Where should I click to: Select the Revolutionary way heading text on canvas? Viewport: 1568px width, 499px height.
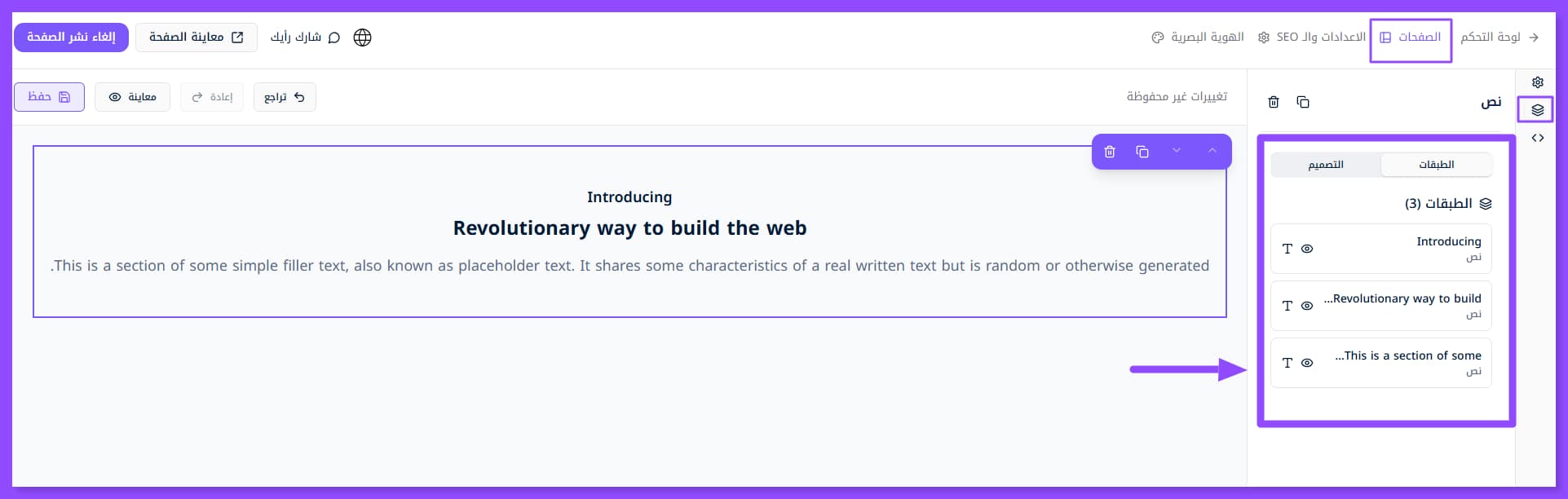(x=629, y=228)
